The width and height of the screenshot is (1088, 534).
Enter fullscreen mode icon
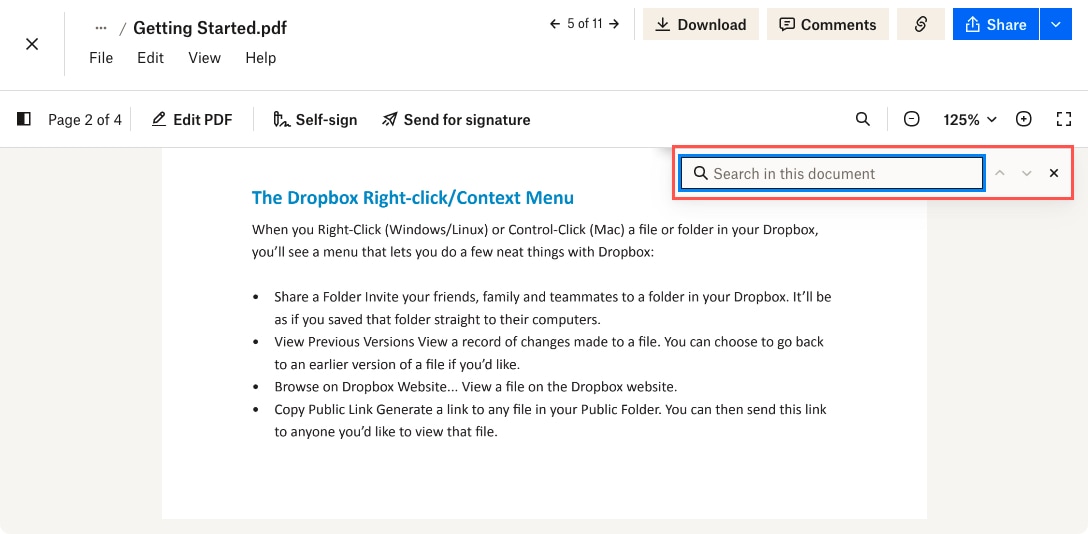[1064, 119]
